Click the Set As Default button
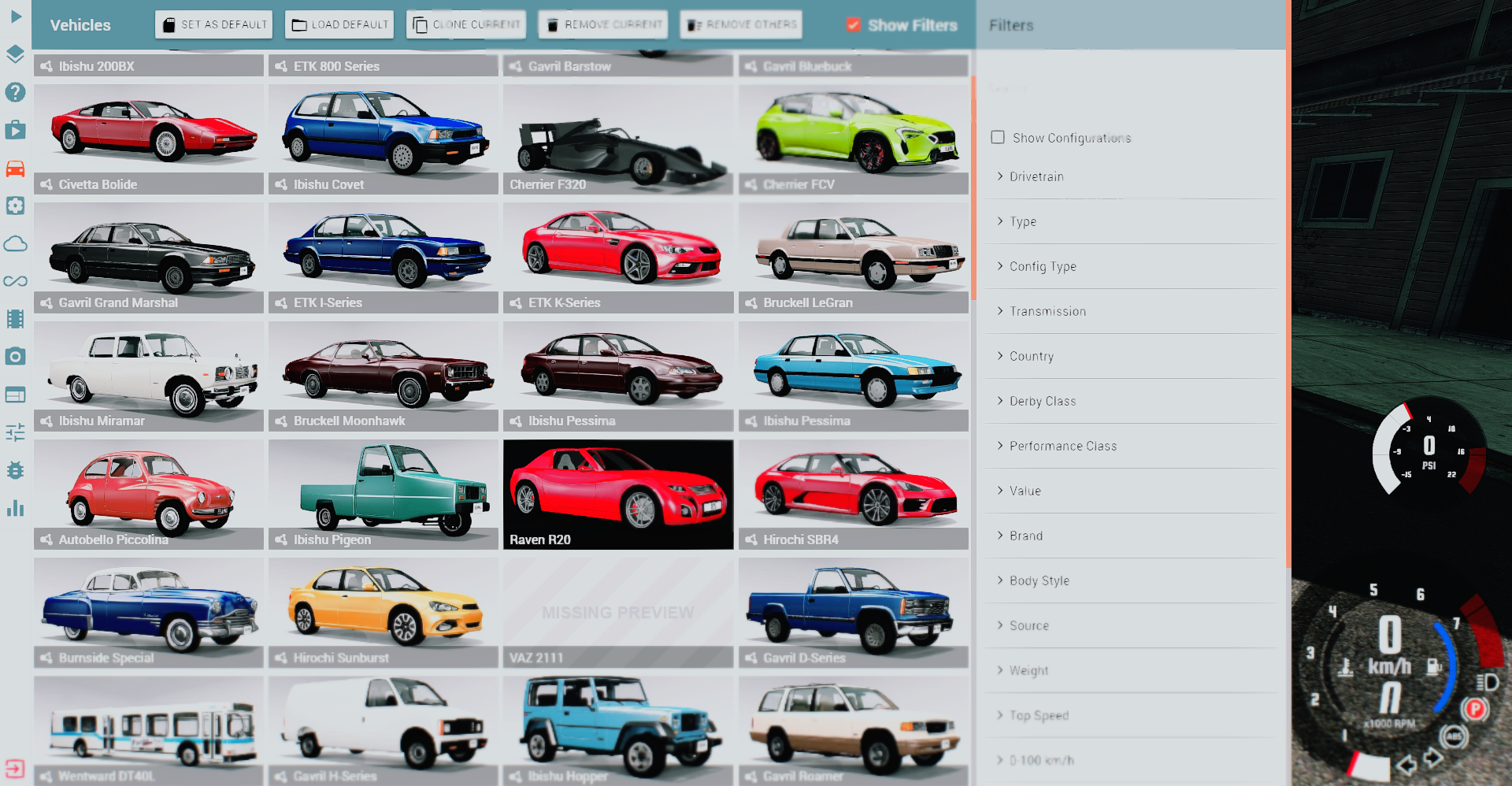Image resolution: width=1512 pixels, height=786 pixels. (x=214, y=24)
